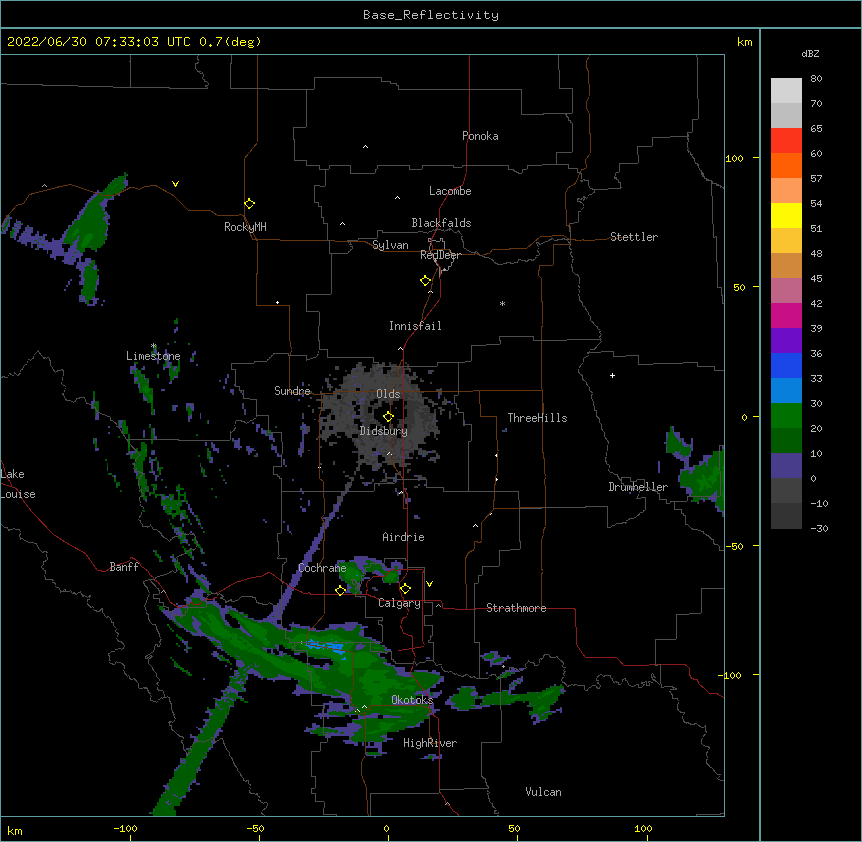The width and height of the screenshot is (862, 842).
Task: Click the Sundre town label
Action: point(292,391)
